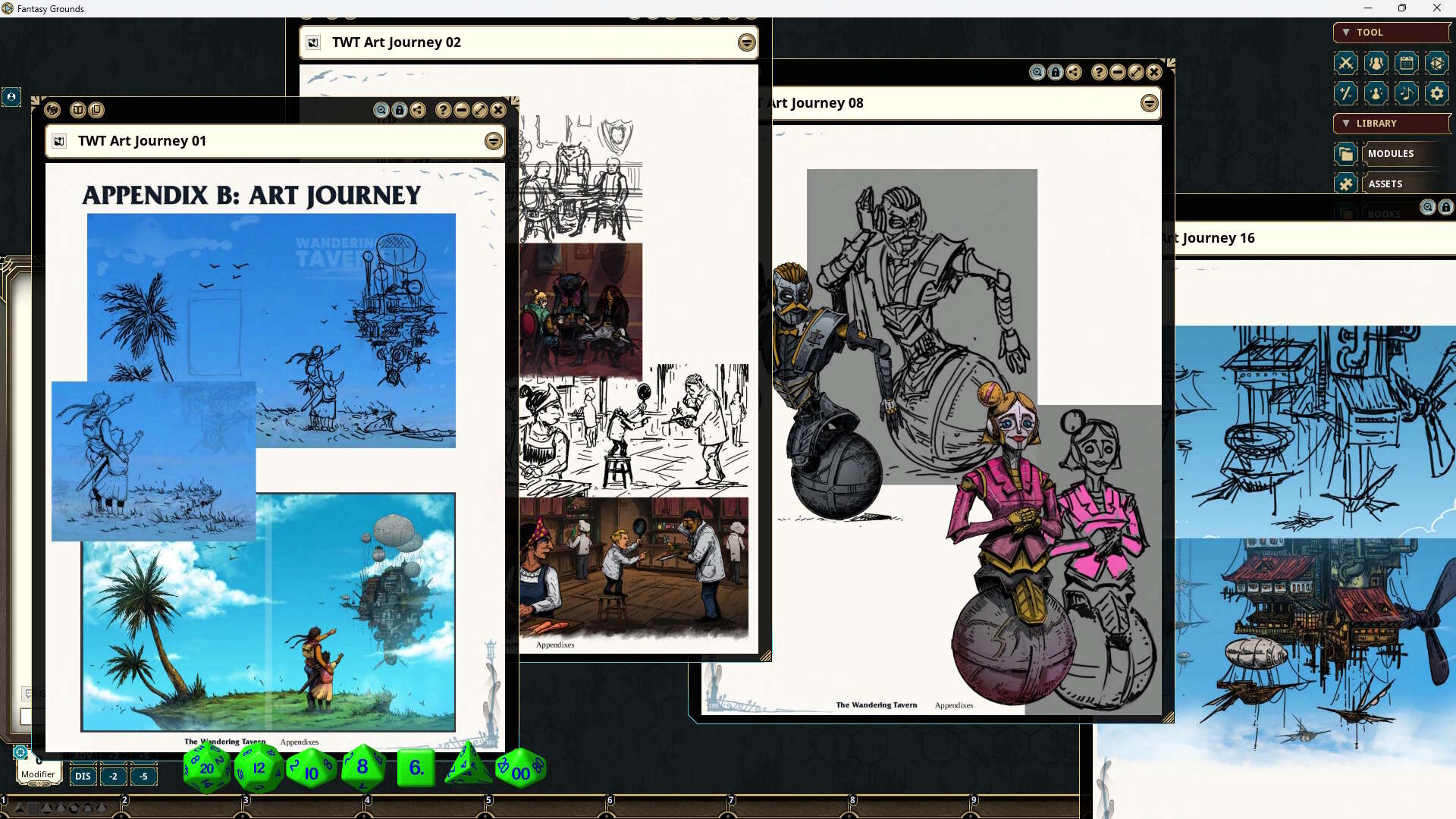Open the Party Sheet tool icon

(x=1376, y=63)
